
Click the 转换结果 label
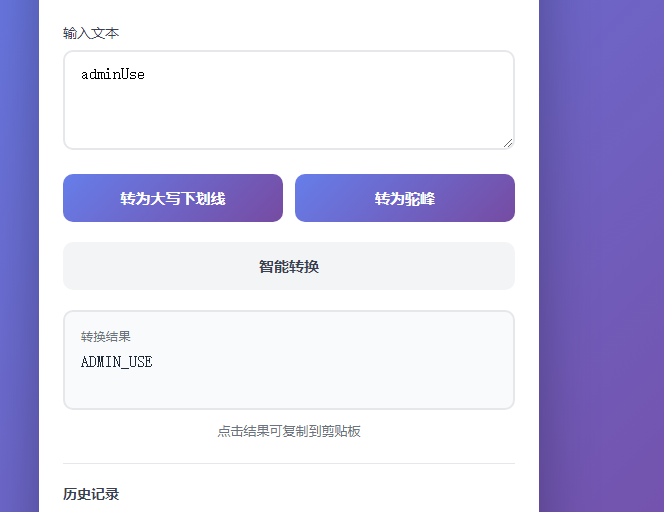(x=105, y=337)
